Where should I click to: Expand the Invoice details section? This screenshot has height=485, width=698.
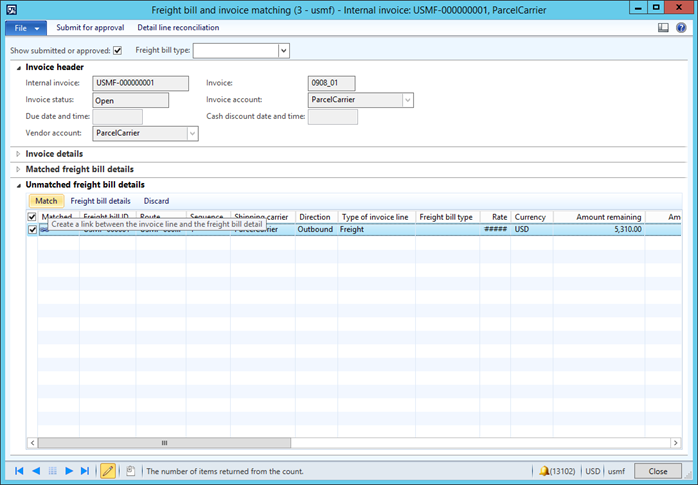click(x=54, y=154)
